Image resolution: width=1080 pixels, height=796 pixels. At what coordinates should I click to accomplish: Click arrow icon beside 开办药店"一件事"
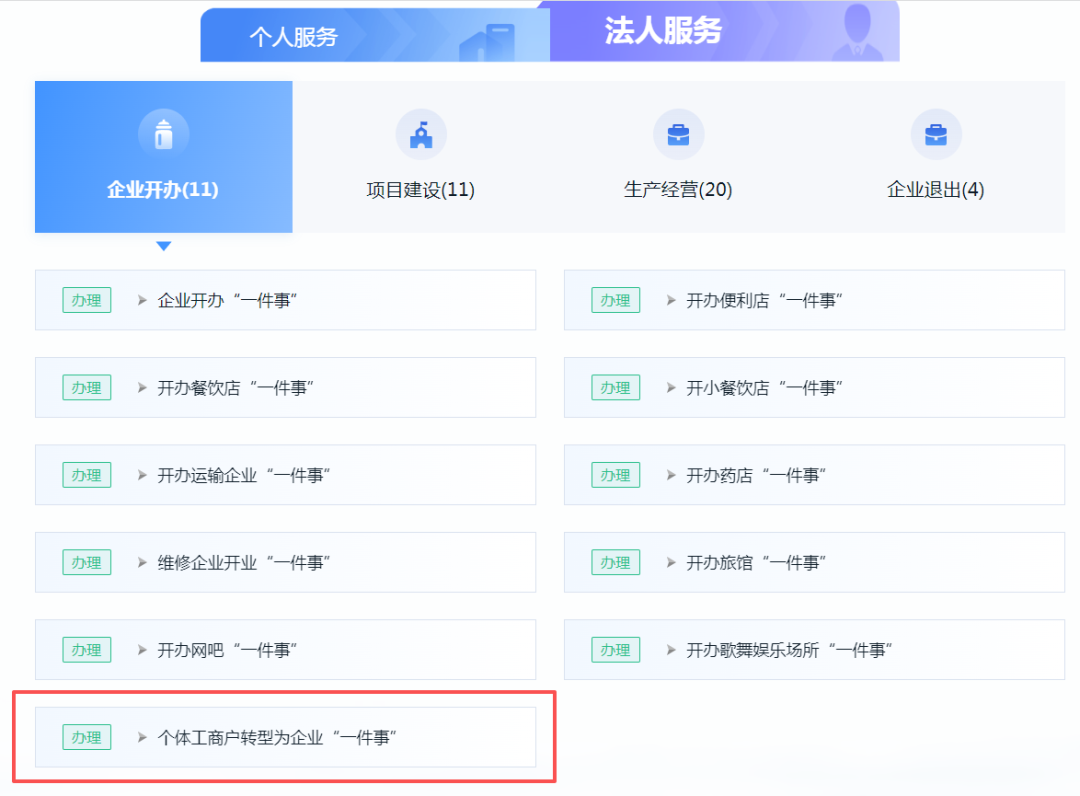pos(671,475)
